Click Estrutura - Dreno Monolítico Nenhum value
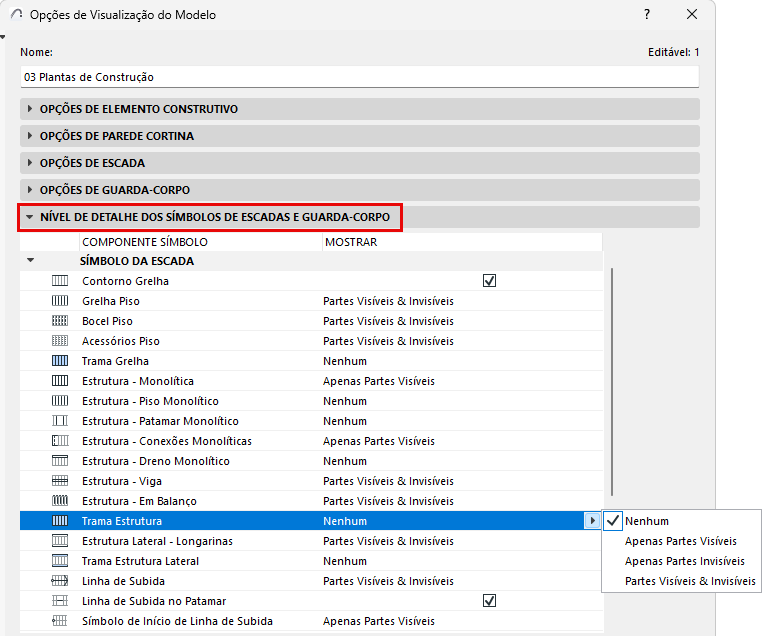 click(x=344, y=461)
